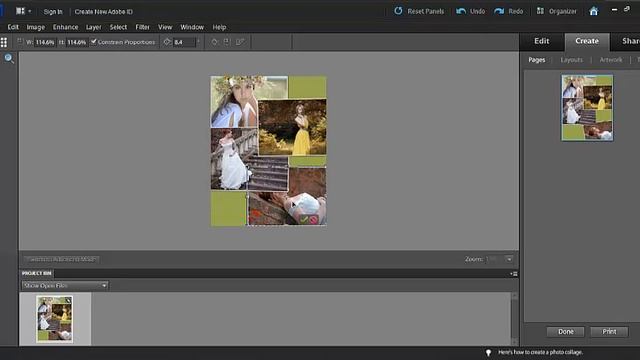
Task: Click the grid handle at options bar left
Action: [4, 42]
